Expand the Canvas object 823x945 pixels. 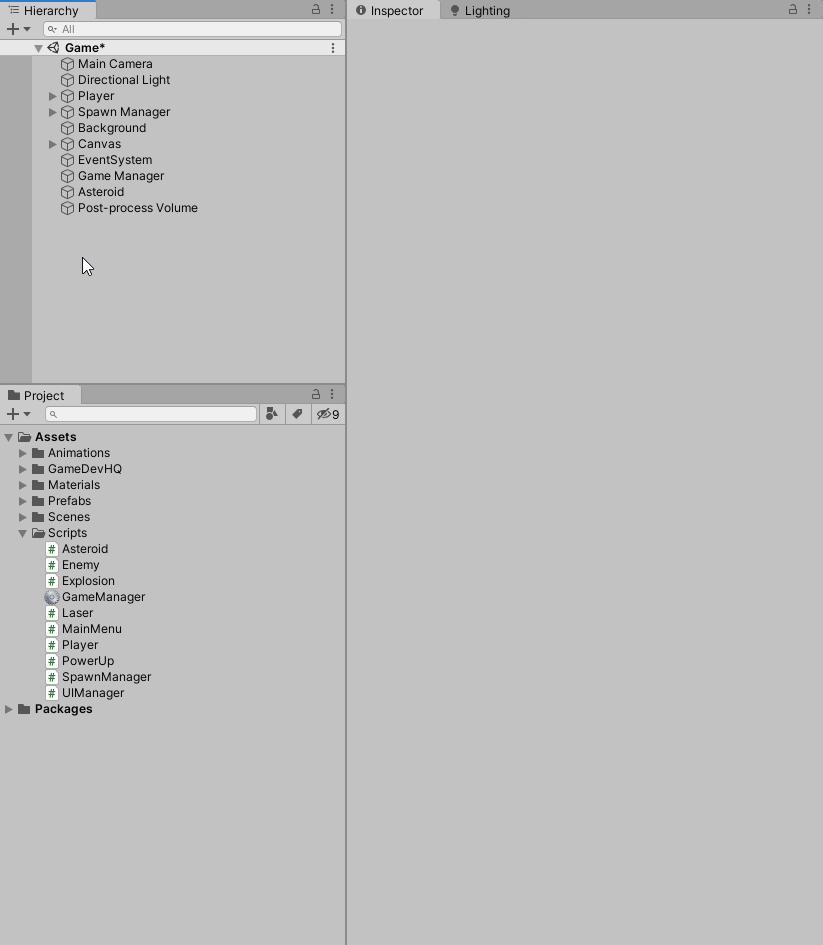pos(52,144)
